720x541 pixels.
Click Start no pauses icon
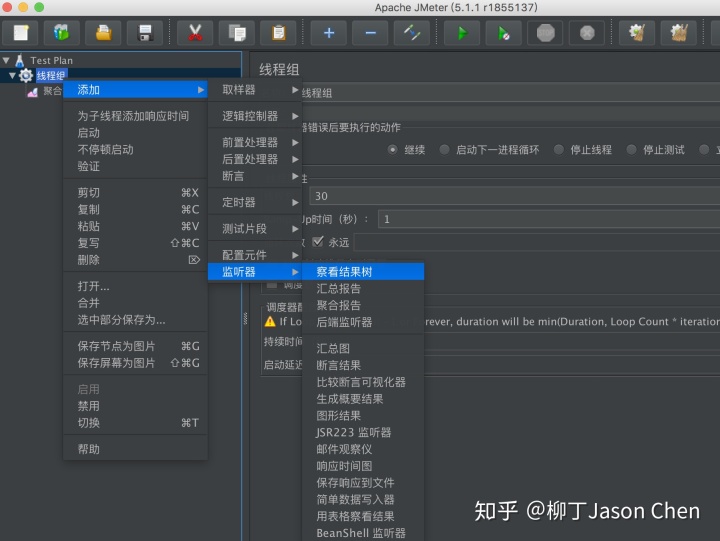(504, 33)
